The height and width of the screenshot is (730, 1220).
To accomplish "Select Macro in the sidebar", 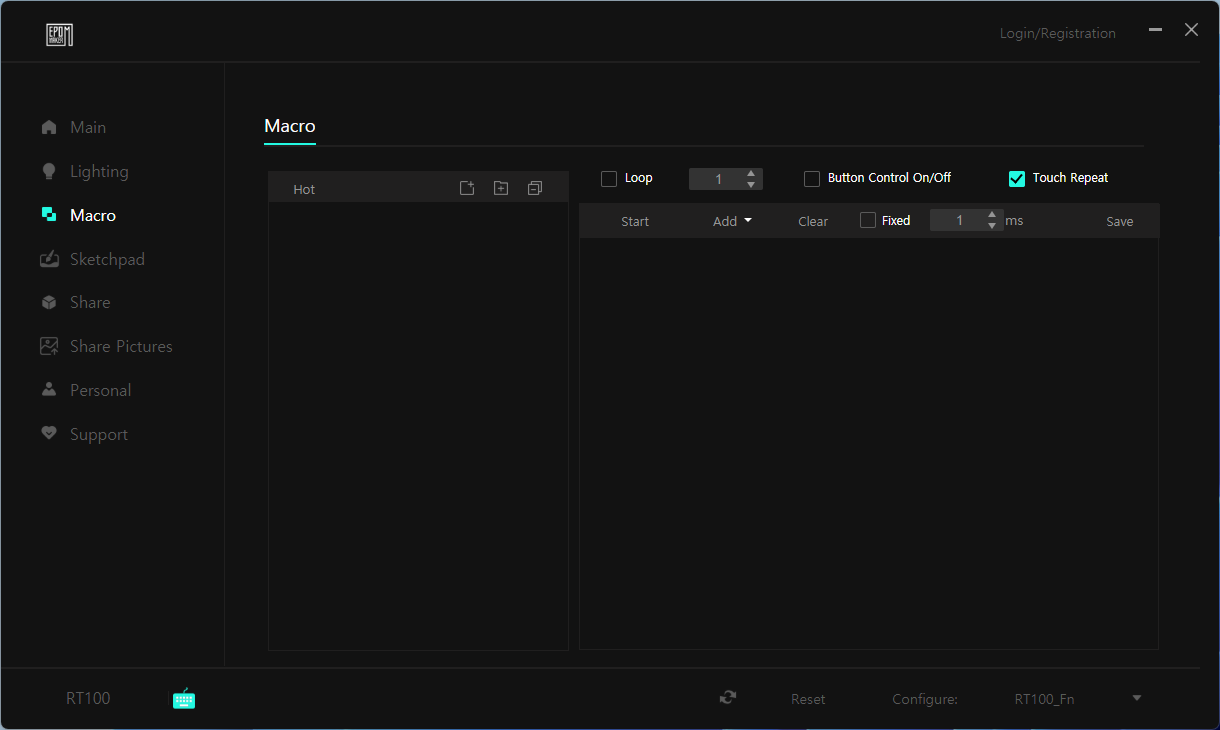I will [93, 215].
